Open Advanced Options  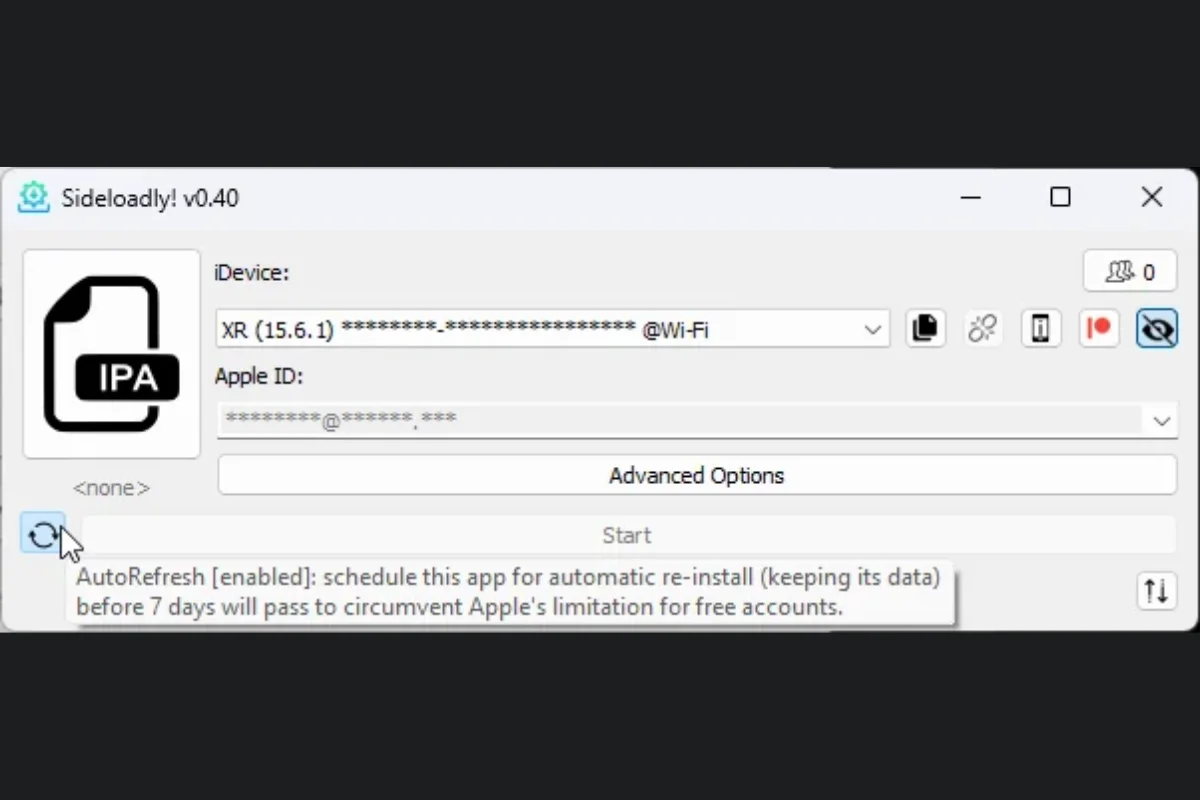tap(696, 475)
